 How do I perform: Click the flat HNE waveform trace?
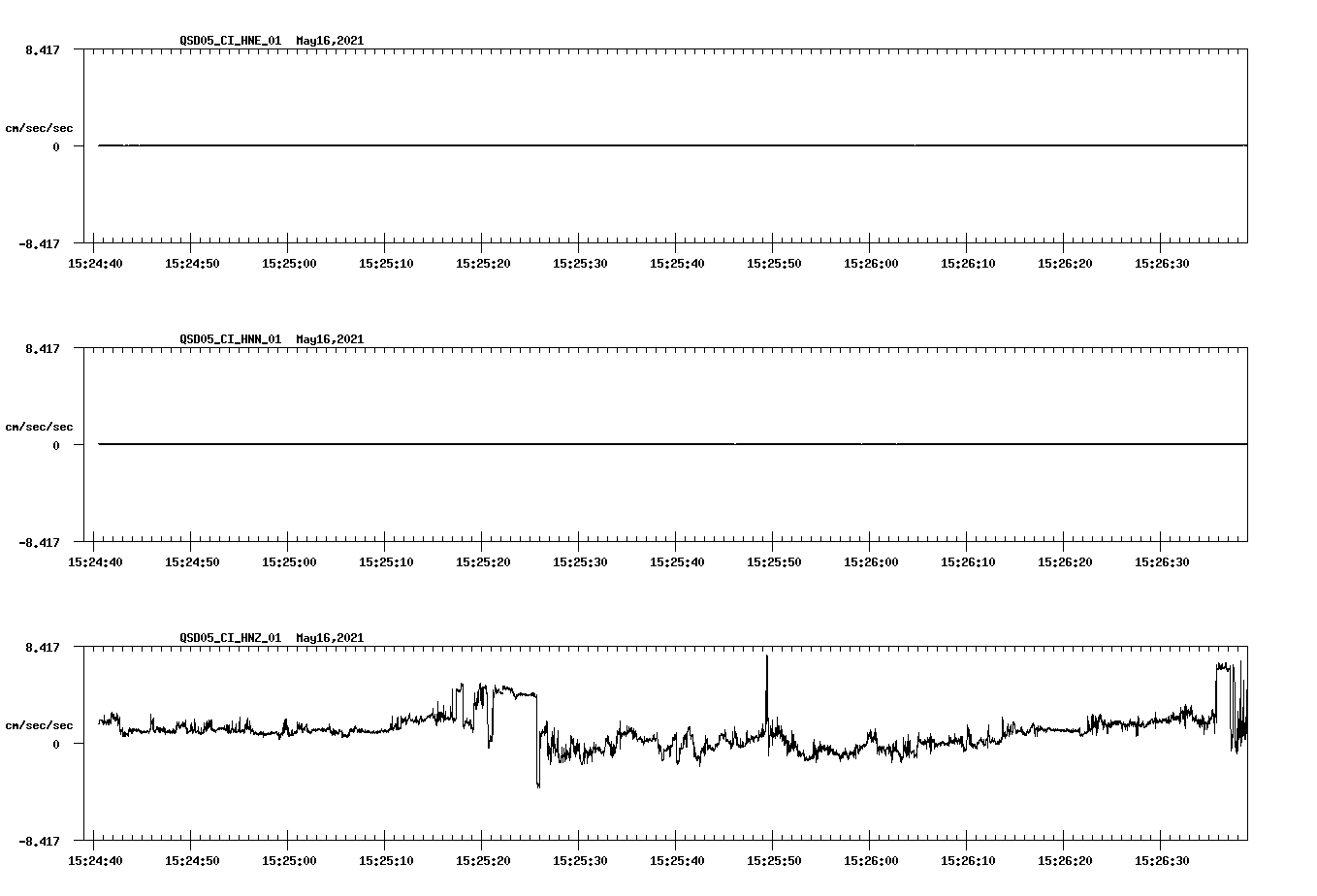click(582, 146)
